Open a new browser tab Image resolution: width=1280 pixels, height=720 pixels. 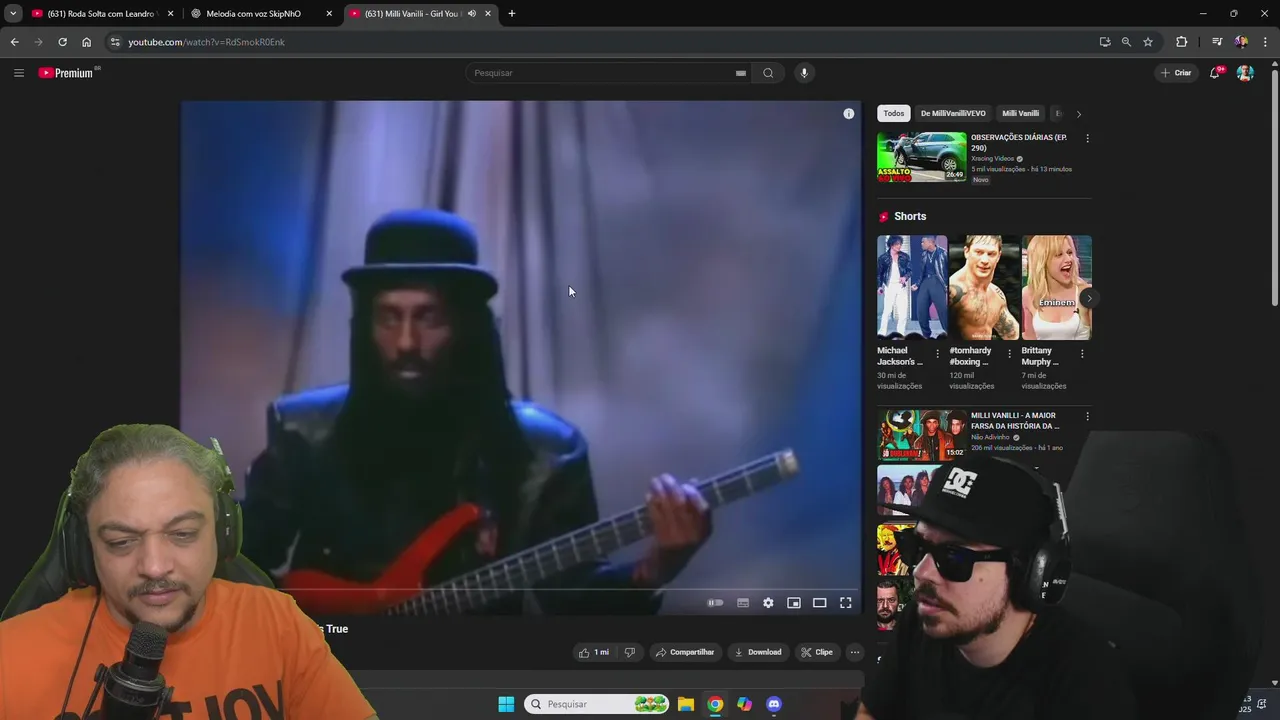pyautogui.click(x=512, y=14)
